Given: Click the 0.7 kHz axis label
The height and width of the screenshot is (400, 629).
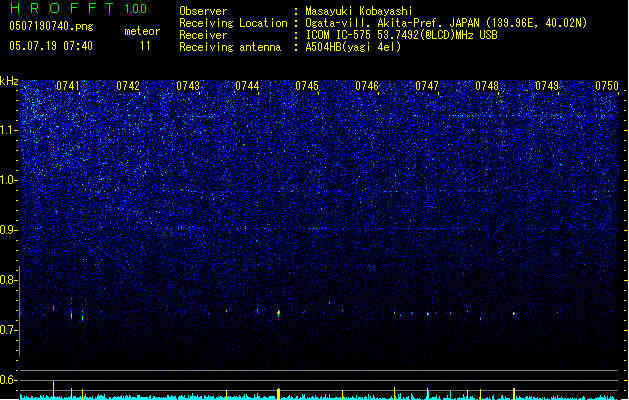Looking at the screenshot, I should click(x=8, y=330).
